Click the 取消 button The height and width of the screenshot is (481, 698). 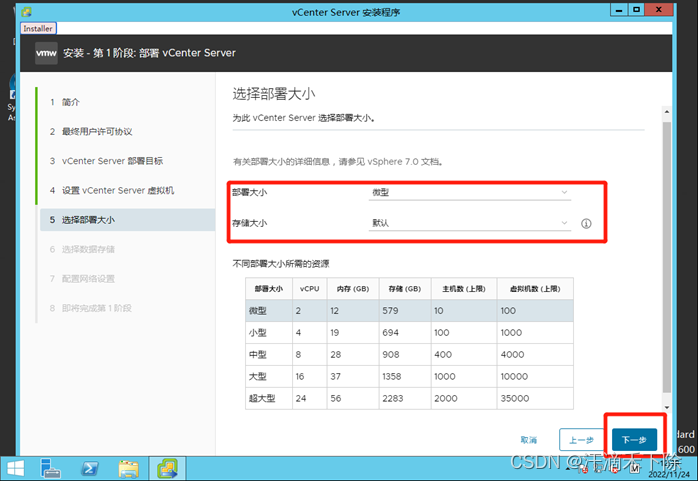click(x=529, y=440)
